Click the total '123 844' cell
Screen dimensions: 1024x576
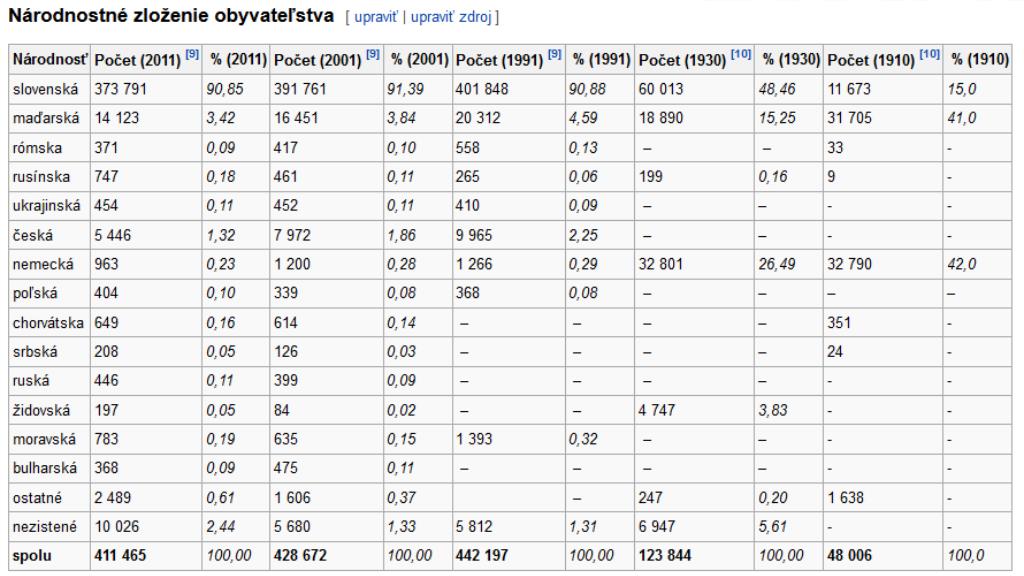pyautogui.click(x=665, y=556)
